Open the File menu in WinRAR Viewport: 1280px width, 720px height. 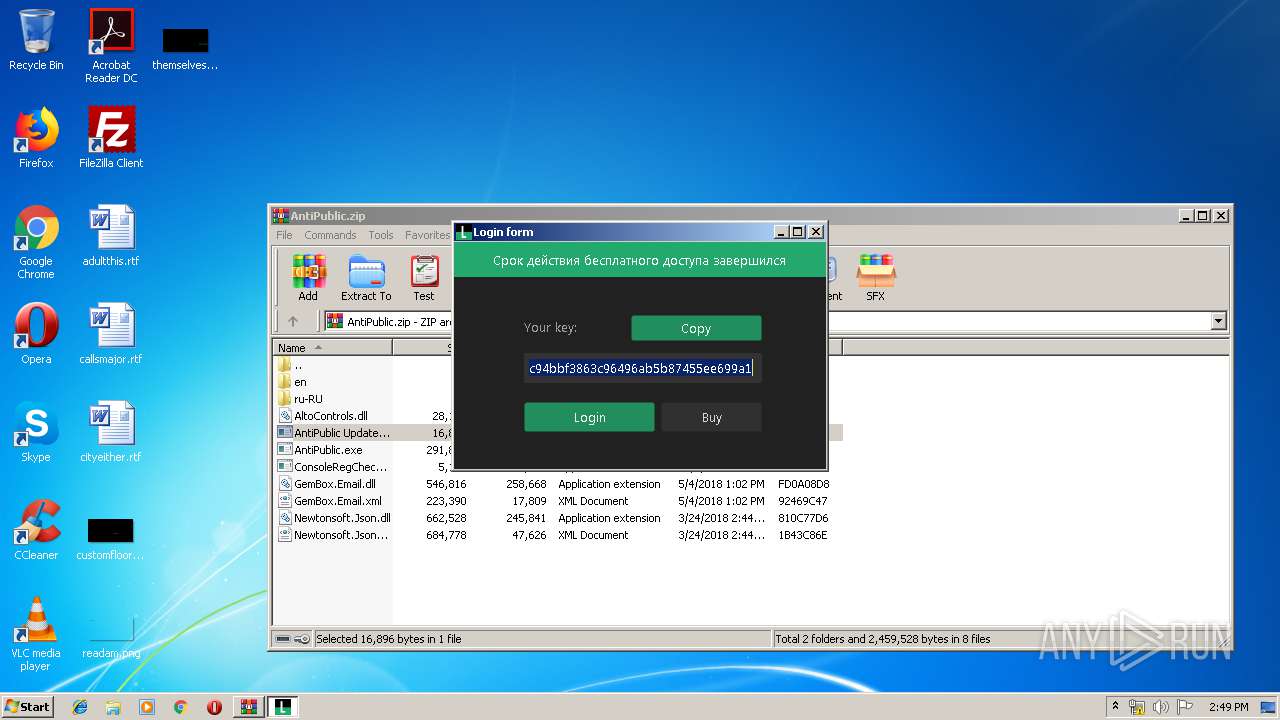[284, 235]
